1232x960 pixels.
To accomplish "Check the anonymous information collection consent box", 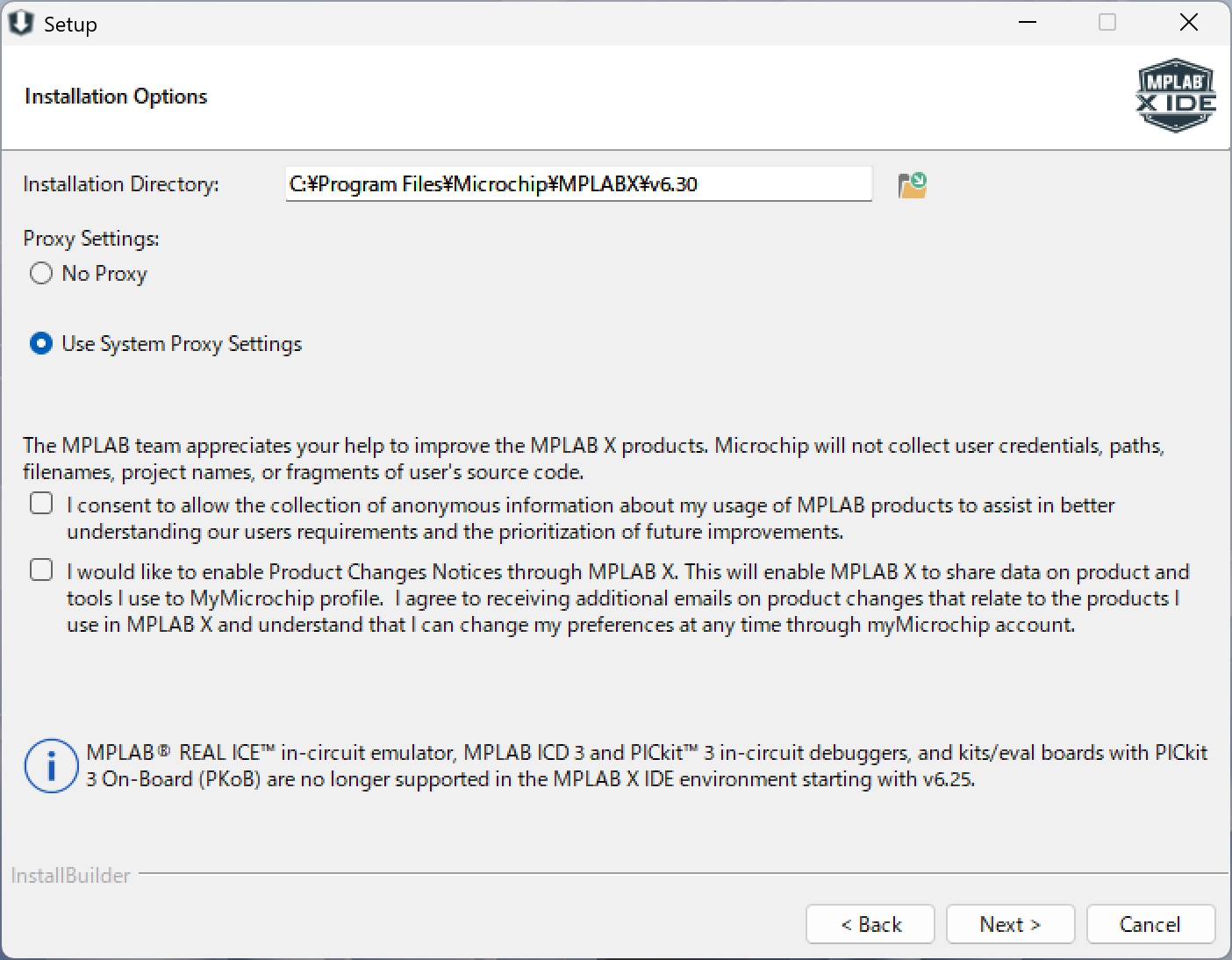I will (41, 504).
